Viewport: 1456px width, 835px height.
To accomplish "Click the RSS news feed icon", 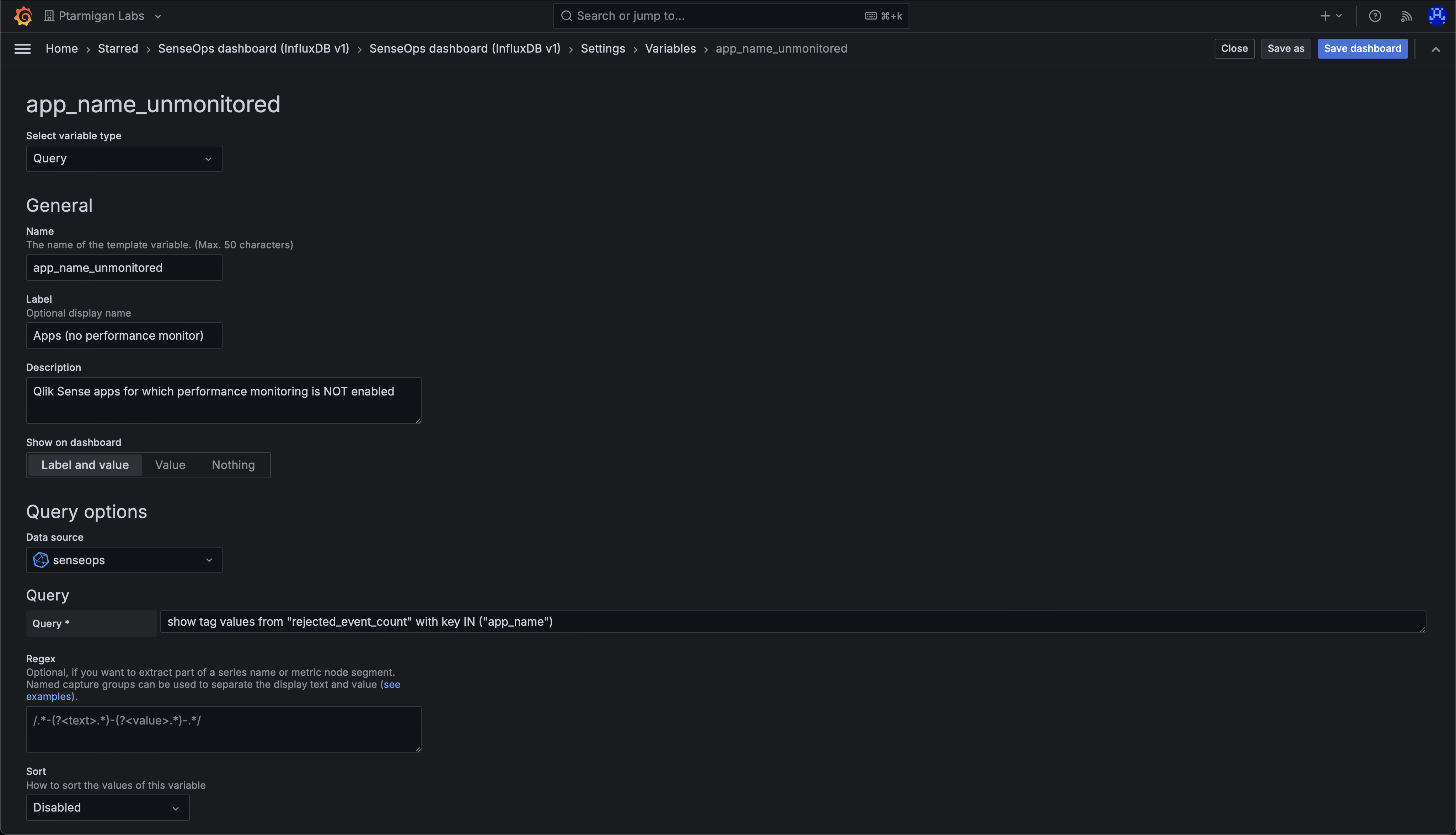I will coord(1407,16).
